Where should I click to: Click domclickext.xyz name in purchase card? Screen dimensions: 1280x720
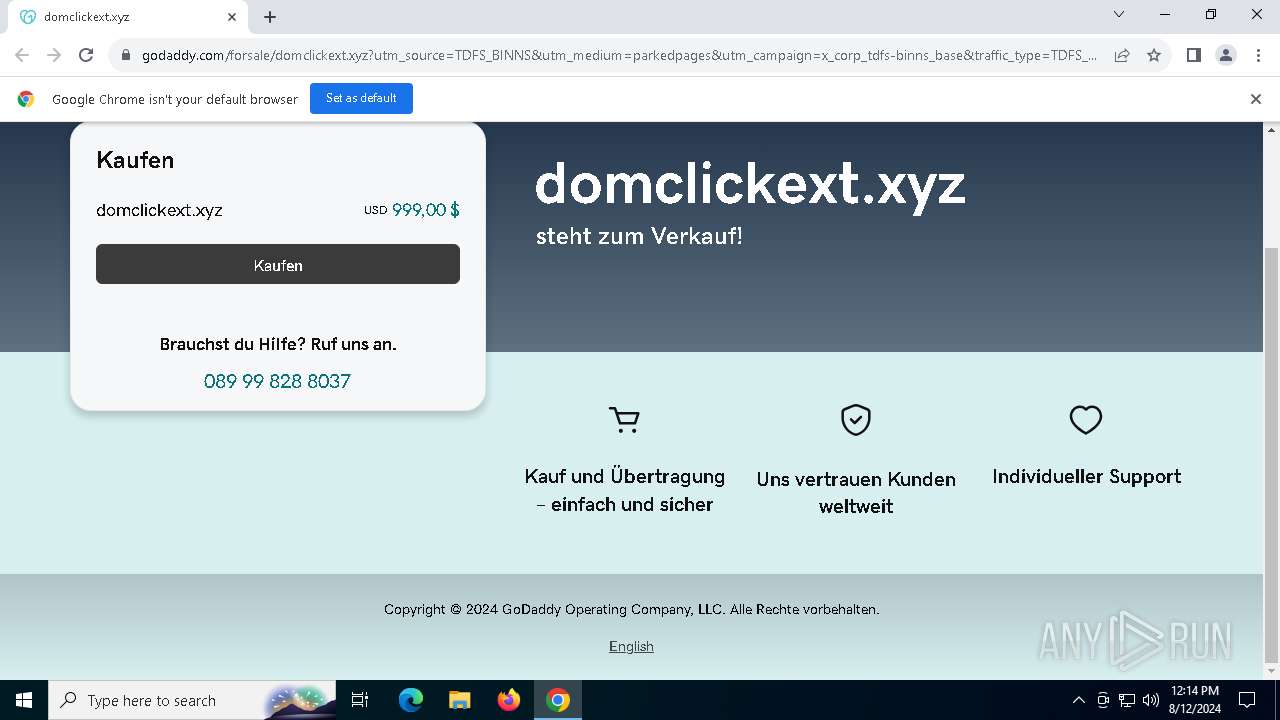point(159,210)
